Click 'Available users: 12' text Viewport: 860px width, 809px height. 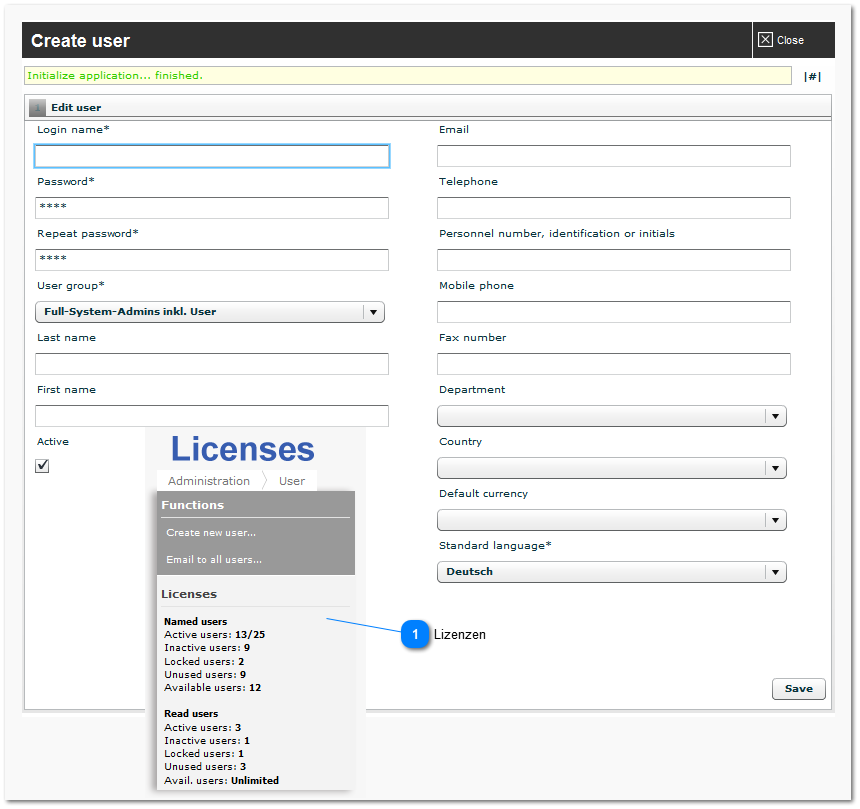213,688
